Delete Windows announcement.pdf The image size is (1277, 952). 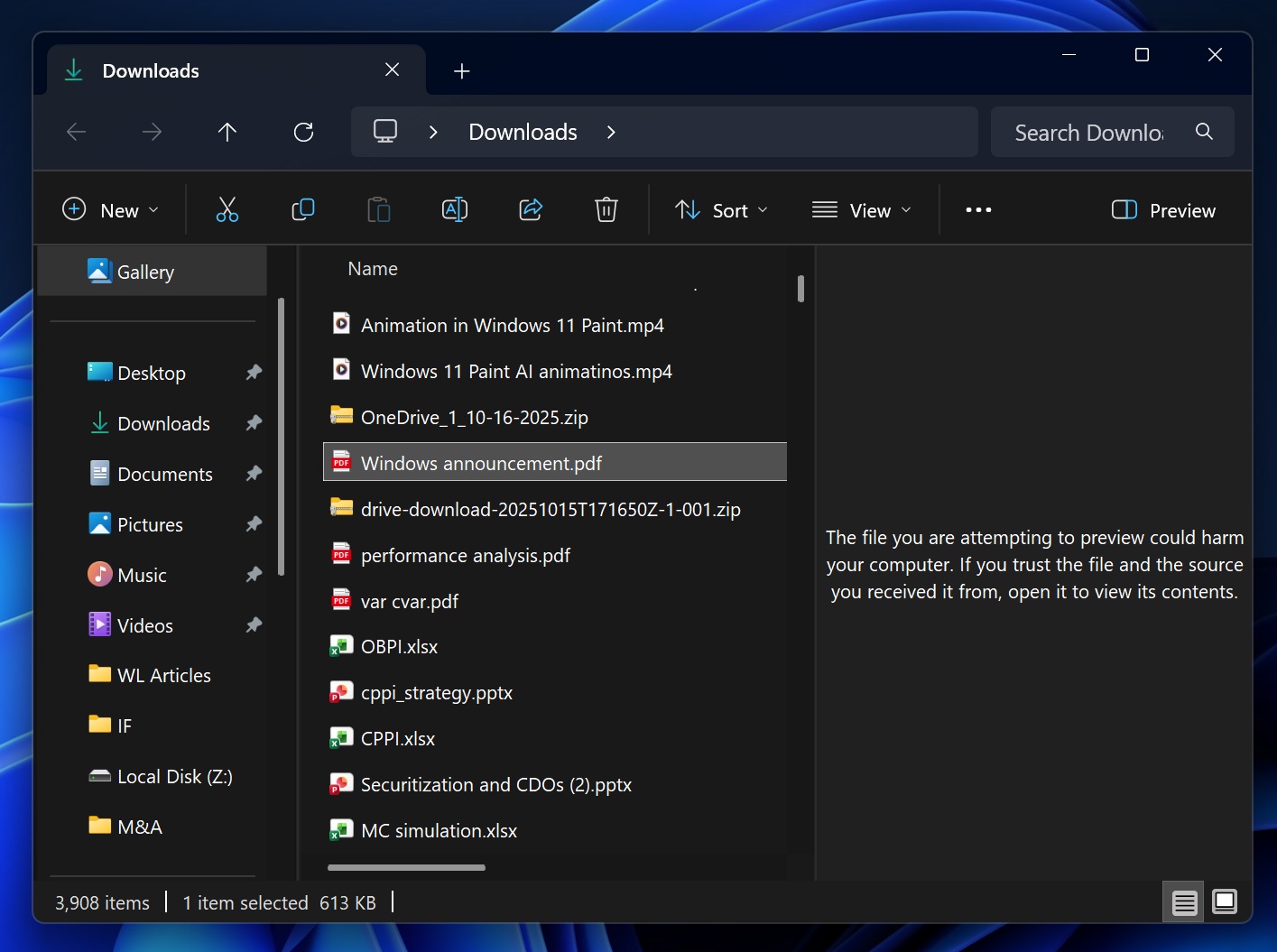606,209
